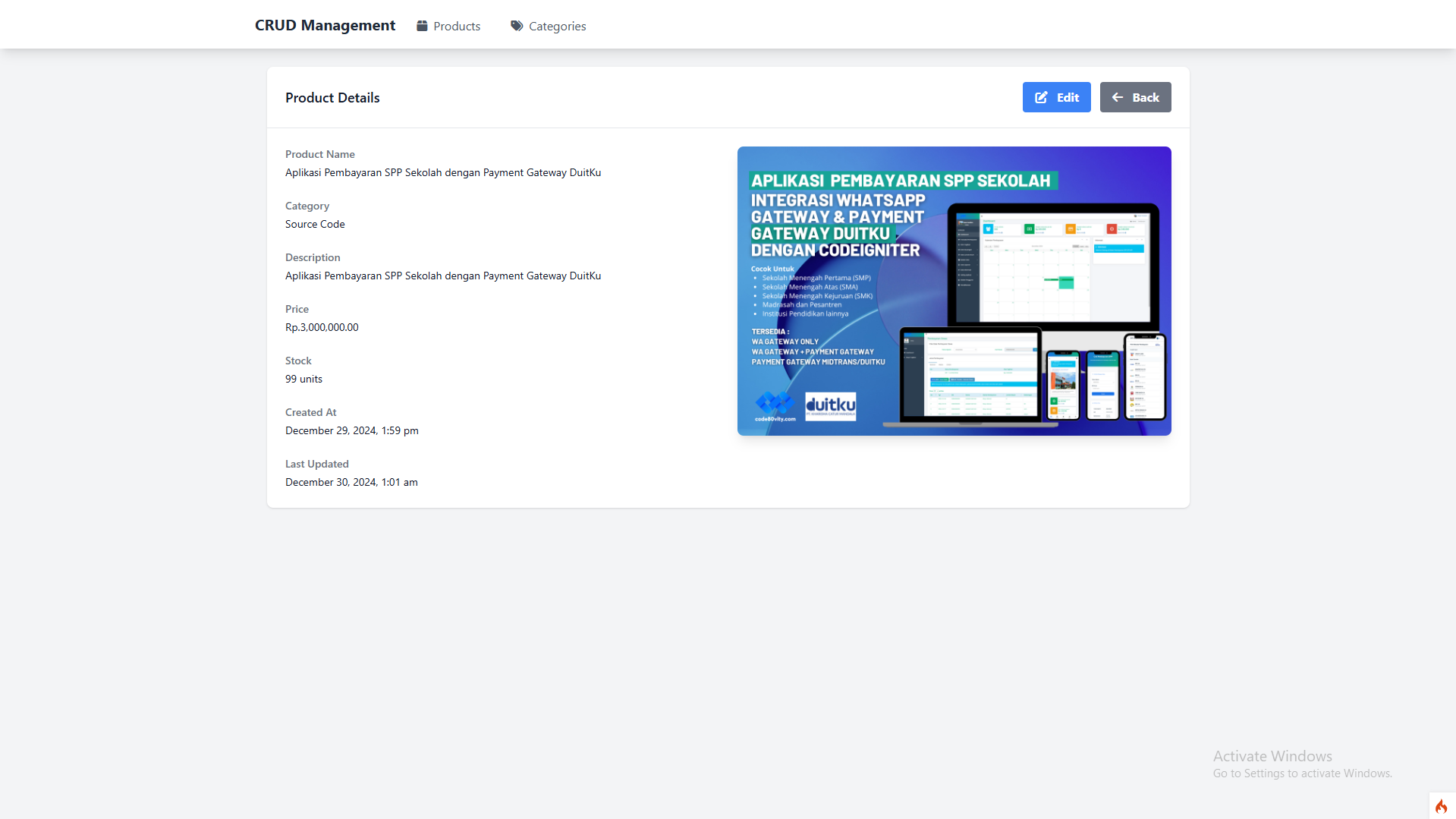Screen dimensions: 1456x819
Task: Click the Products box icon
Action: coord(422,26)
